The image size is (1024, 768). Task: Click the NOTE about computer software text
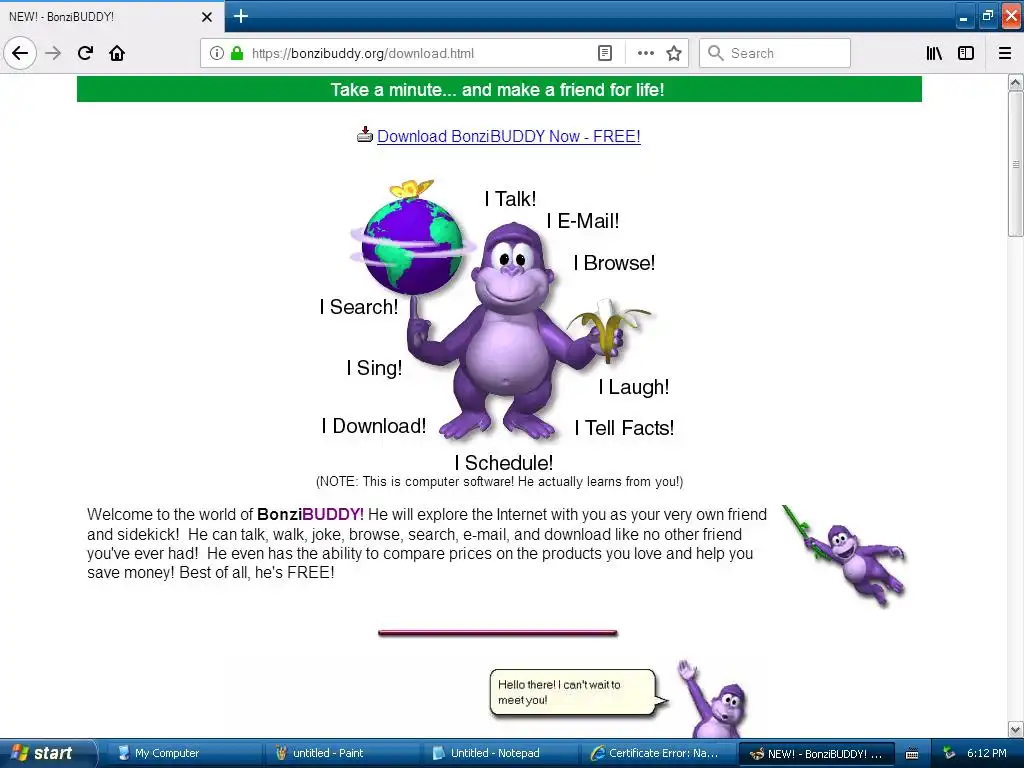(500, 482)
